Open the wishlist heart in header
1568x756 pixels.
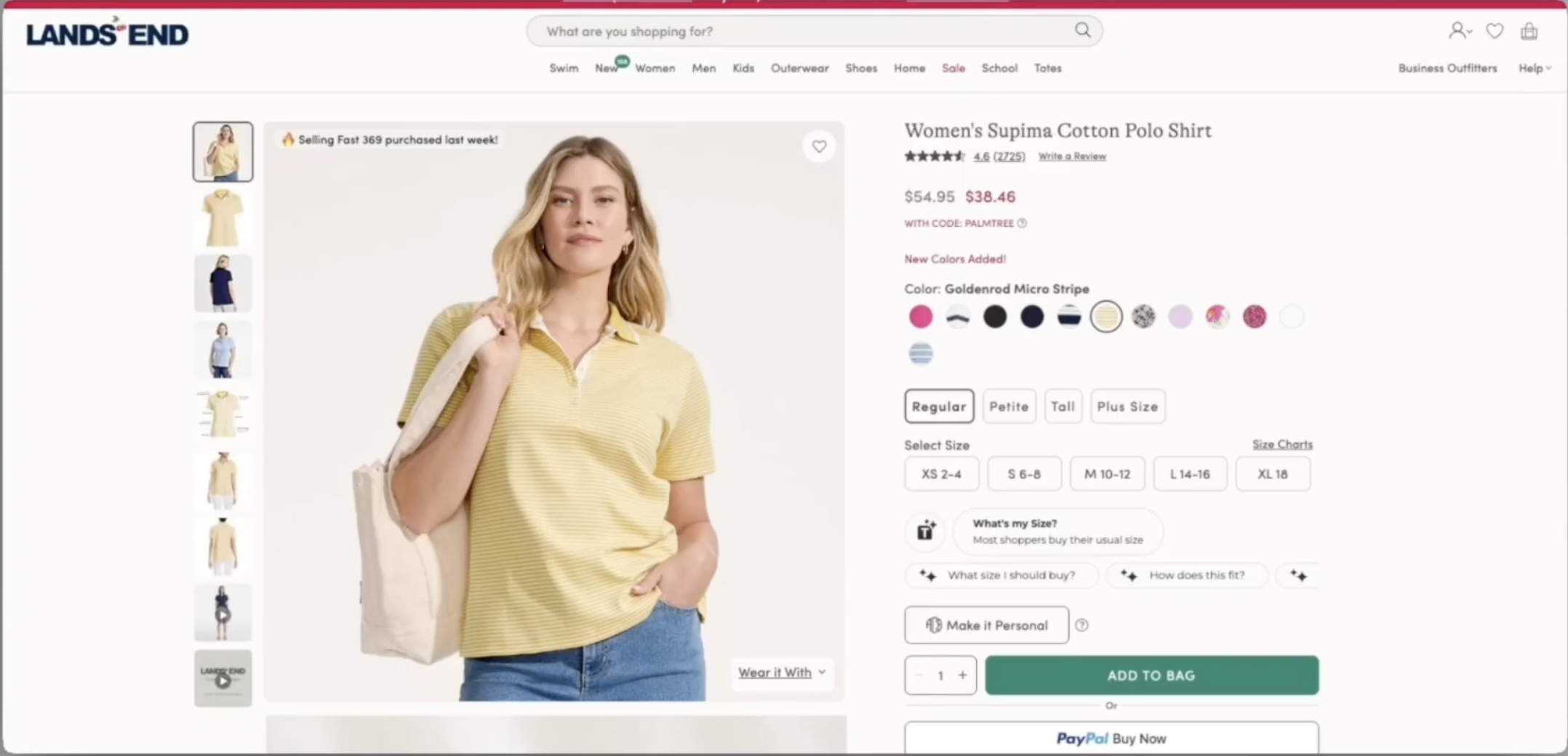pyautogui.click(x=1495, y=31)
